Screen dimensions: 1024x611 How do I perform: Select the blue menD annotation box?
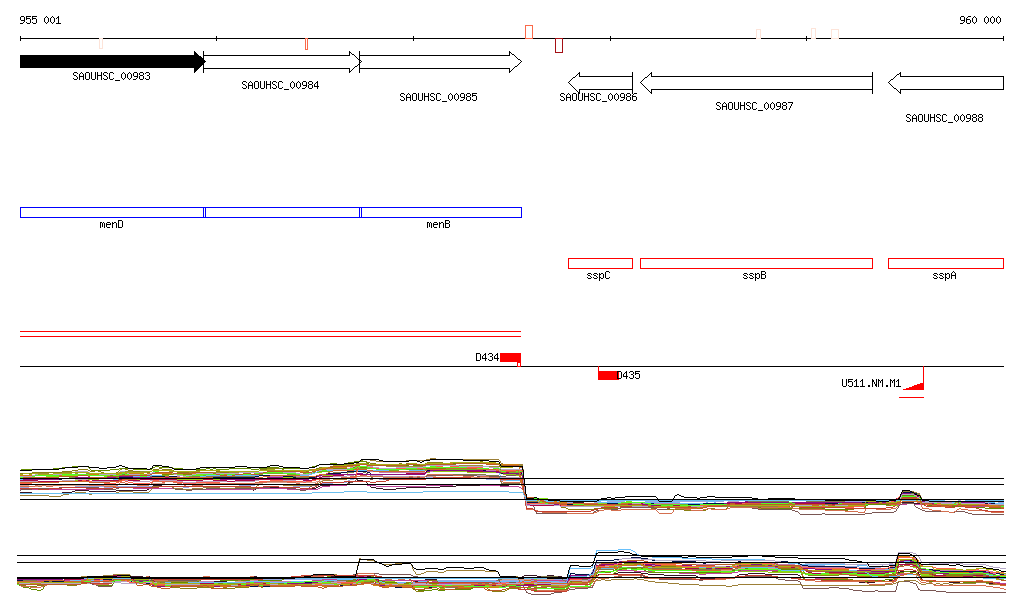(x=112, y=213)
